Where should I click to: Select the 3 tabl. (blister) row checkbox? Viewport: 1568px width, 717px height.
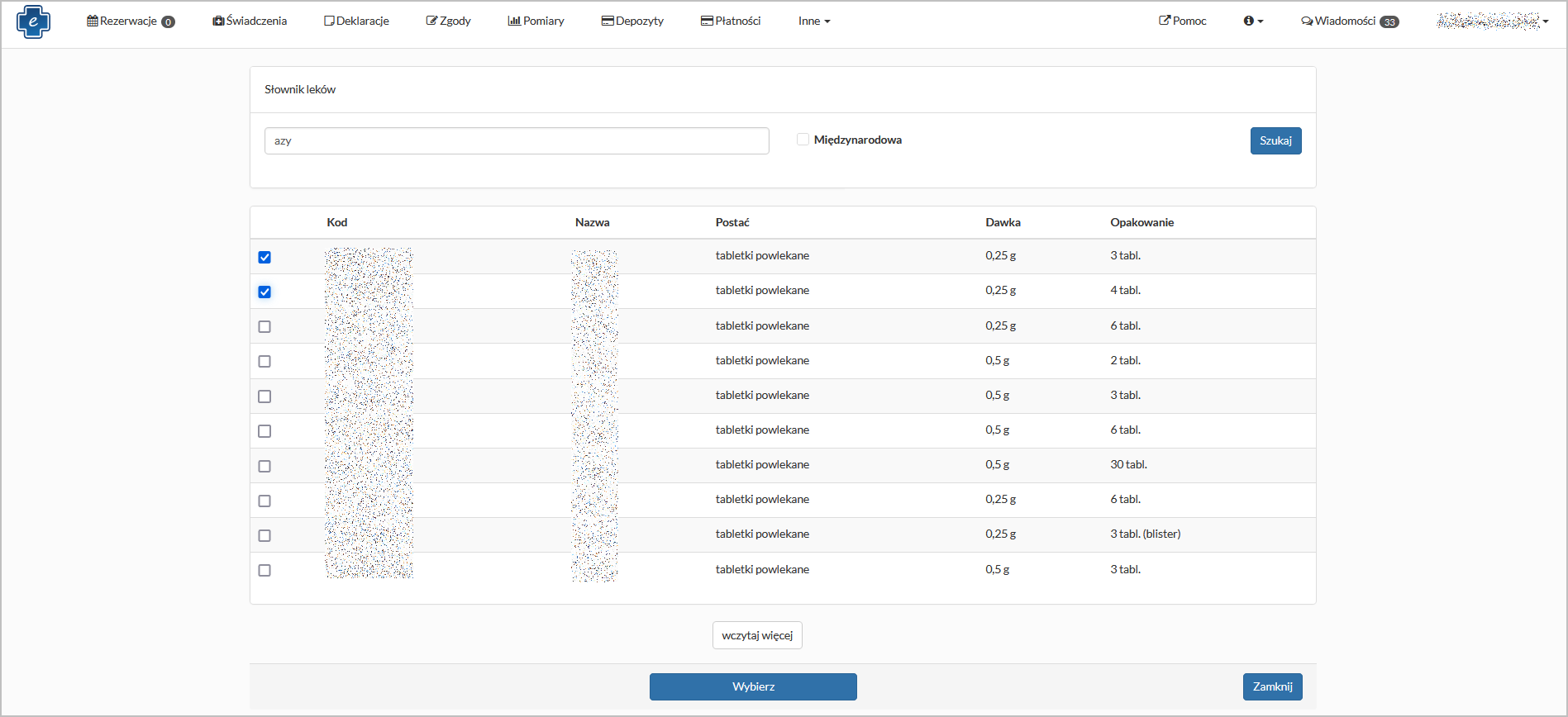click(x=265, y=535)
